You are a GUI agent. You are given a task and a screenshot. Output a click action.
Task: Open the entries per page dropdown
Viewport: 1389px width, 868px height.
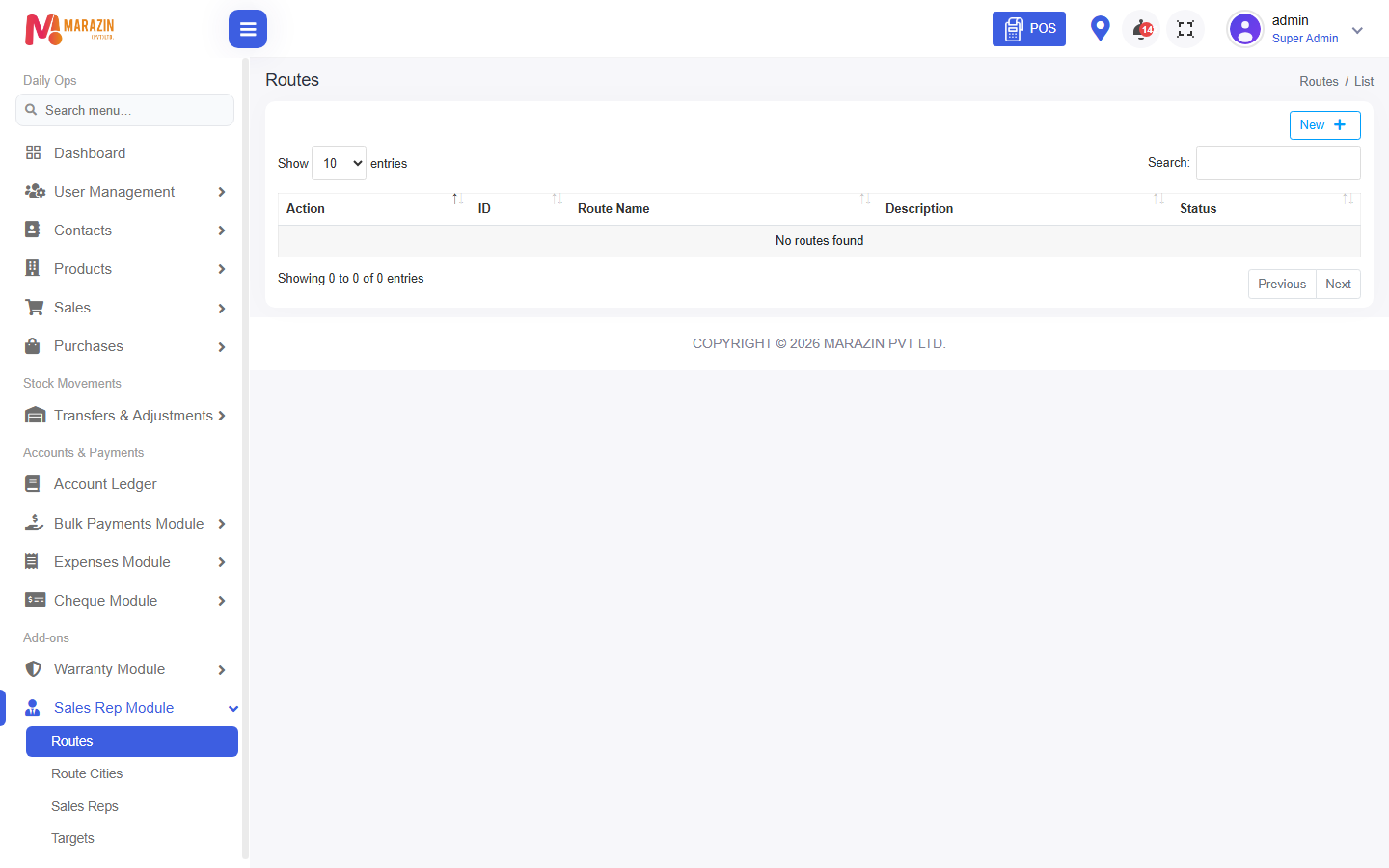click(340, 163)
